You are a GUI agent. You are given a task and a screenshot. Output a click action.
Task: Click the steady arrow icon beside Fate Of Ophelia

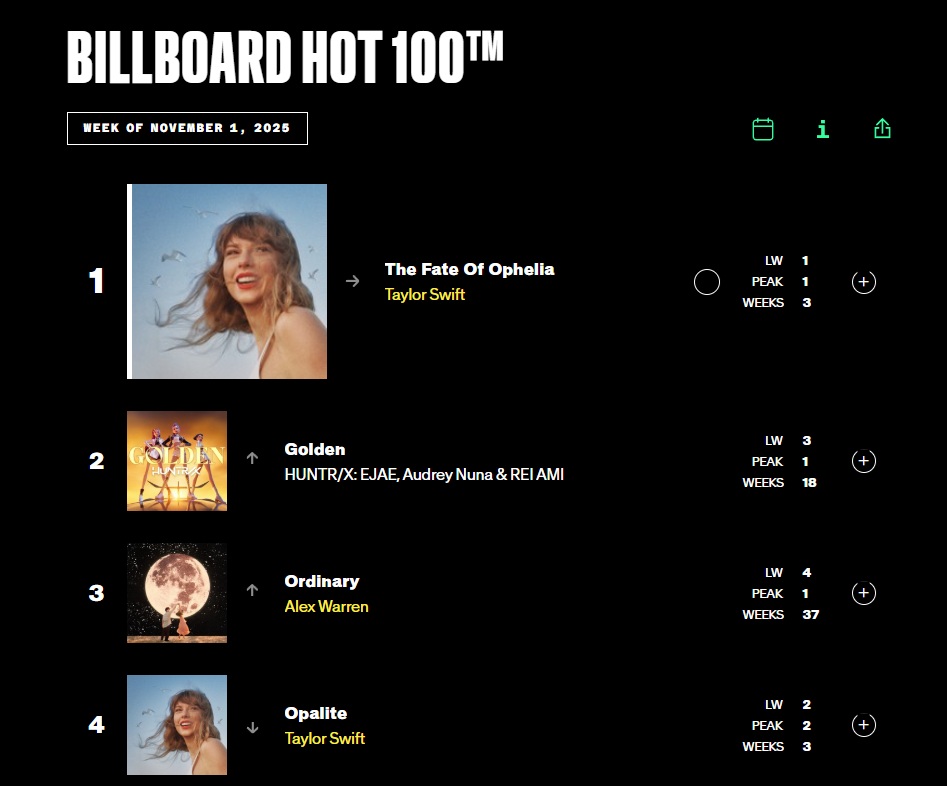click(352, 281)
